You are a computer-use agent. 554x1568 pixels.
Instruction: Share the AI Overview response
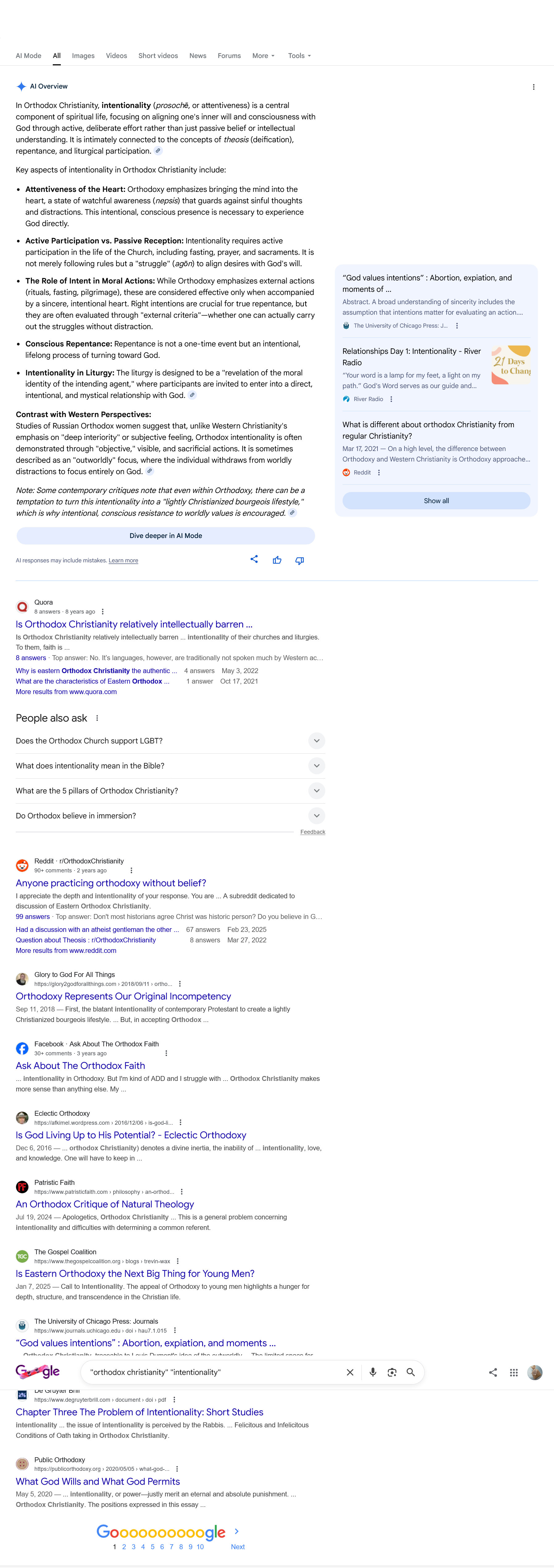click(x=255, y=559)
